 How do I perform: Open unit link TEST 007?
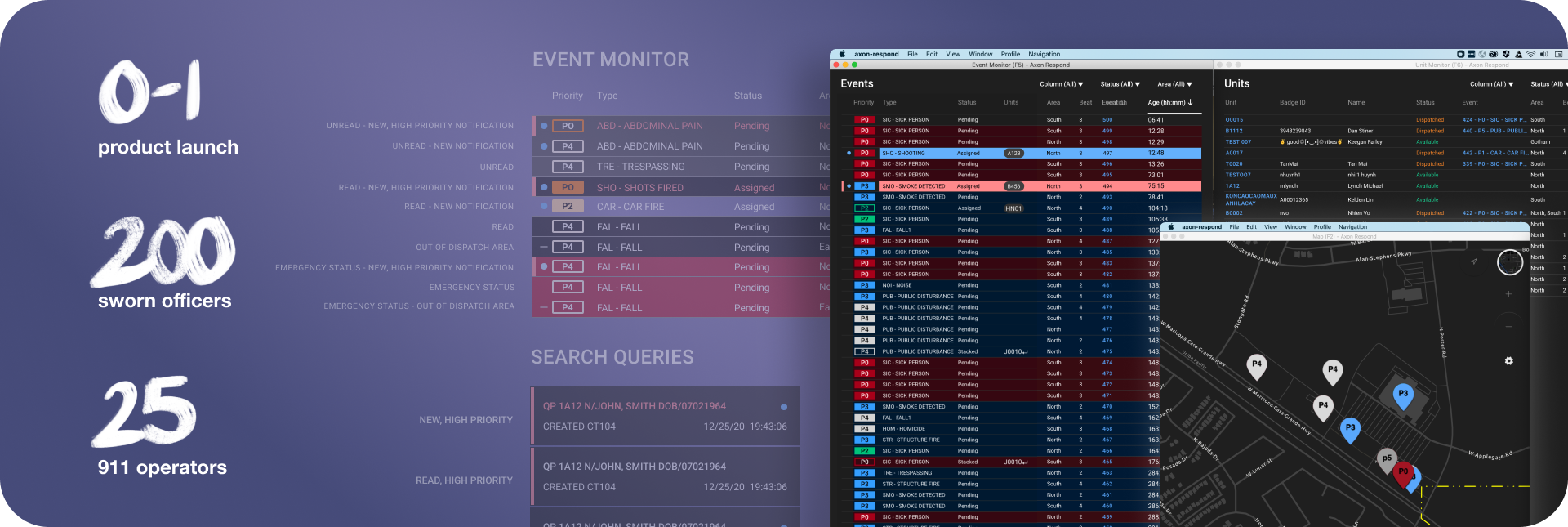1238,142
